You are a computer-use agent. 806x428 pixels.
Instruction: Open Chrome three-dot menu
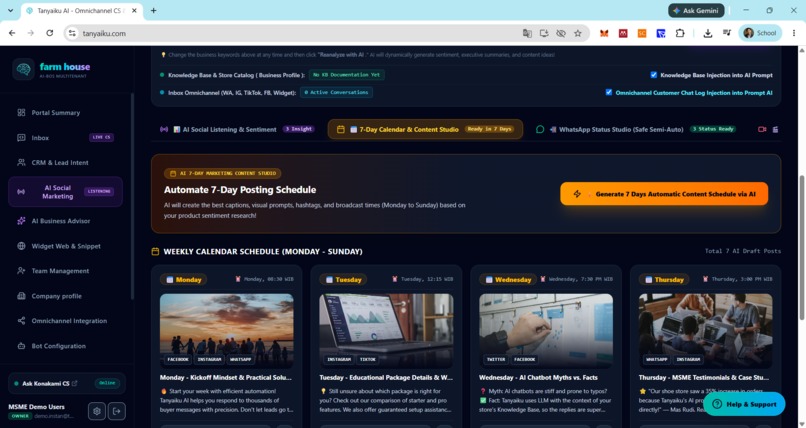pos(794,33)
